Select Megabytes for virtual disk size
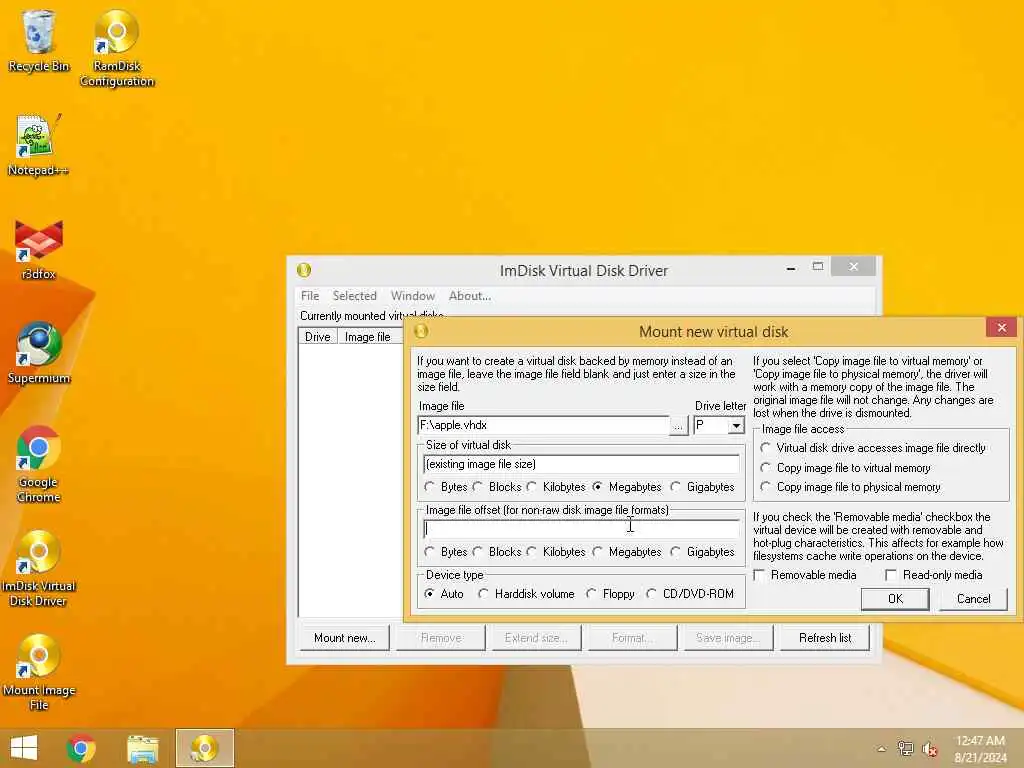Viewport: 1024px width, 768px height. click(x=628, y=487)
